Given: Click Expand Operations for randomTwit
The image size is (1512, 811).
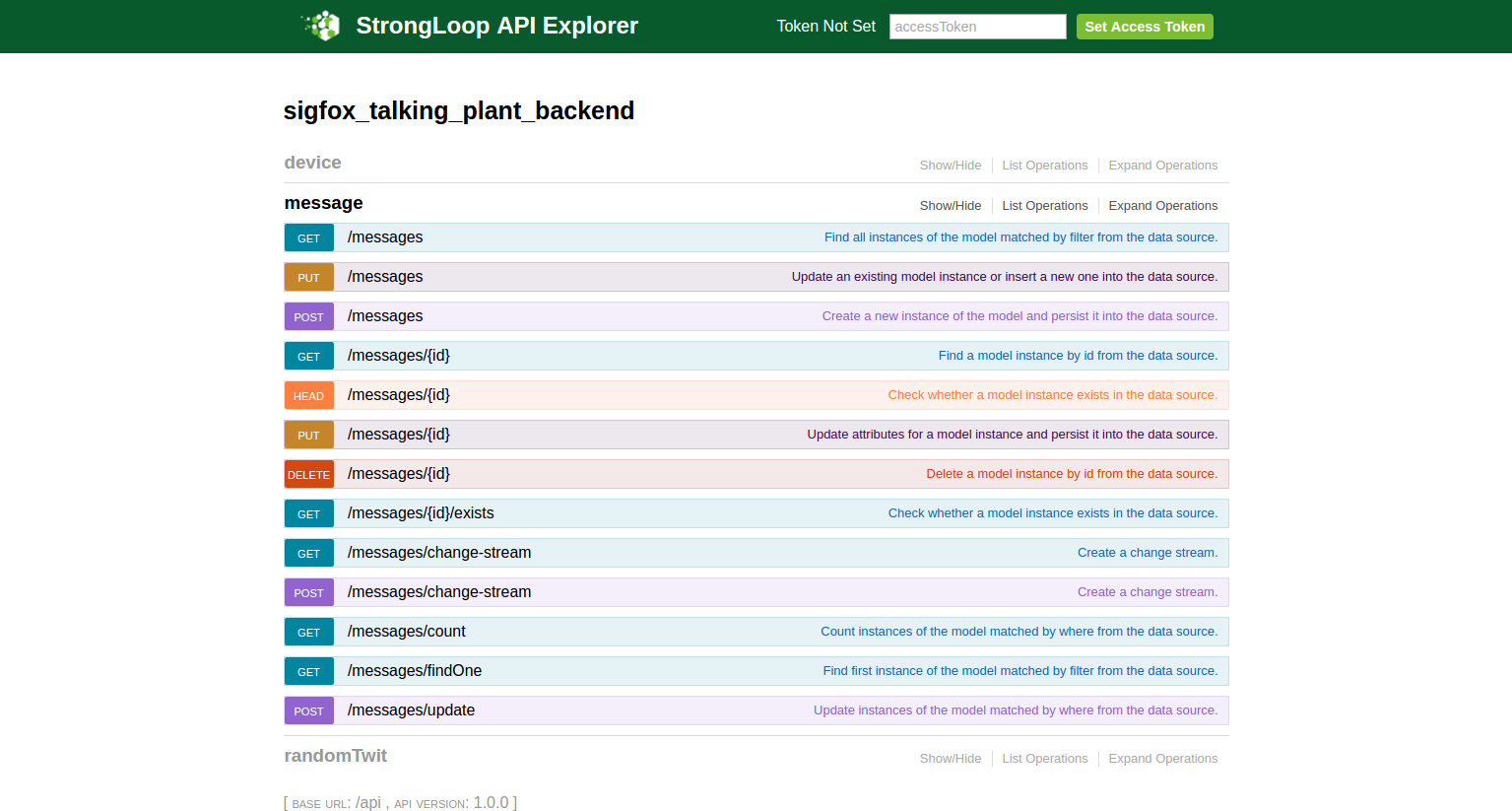Looking at the screenshot, I should tap(1162, 759).
